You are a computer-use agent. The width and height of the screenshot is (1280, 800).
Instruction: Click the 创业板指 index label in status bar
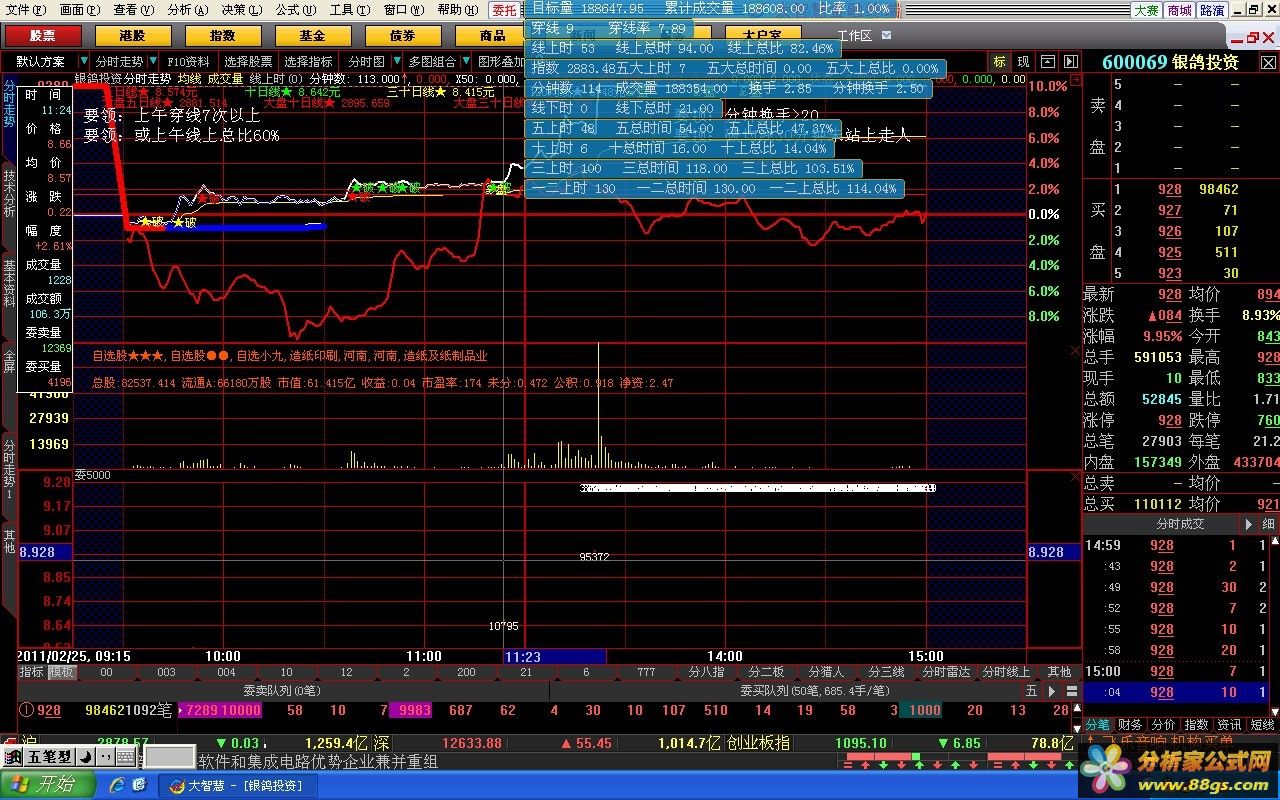click(x=758, y=743)
